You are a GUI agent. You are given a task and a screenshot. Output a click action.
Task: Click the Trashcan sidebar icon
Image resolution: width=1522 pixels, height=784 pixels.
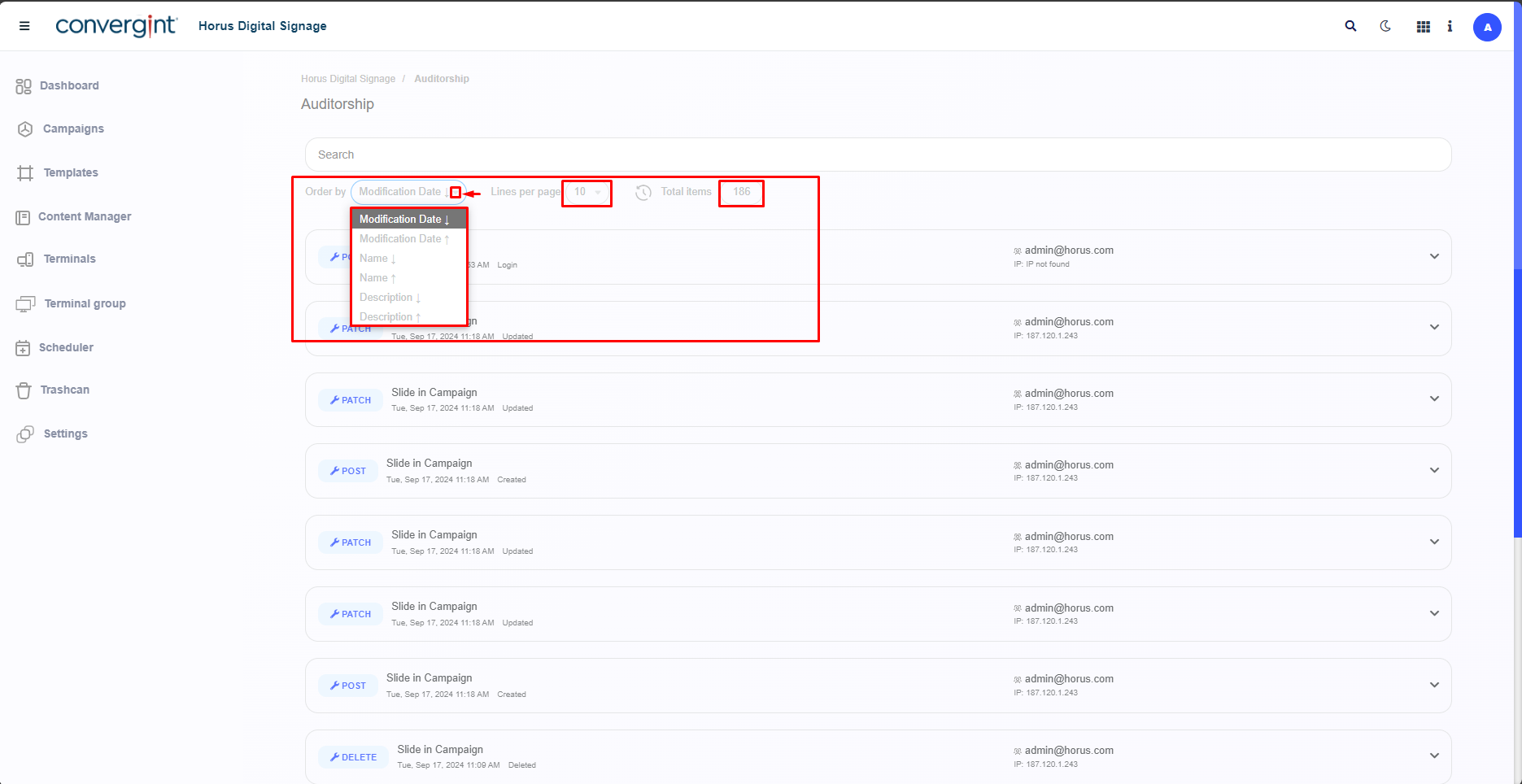click(x=24, y=390)
